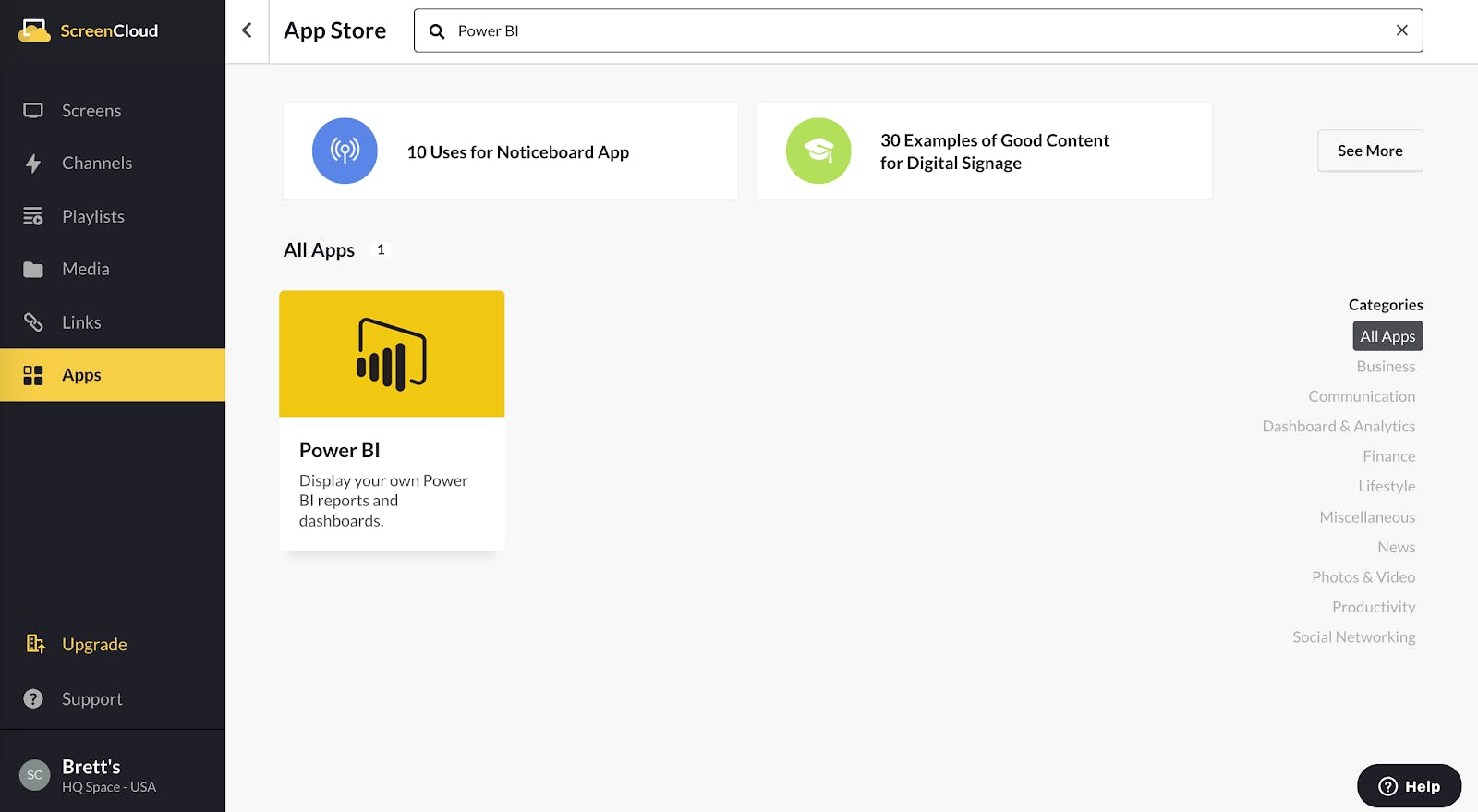The image size is (1478, 812).
Task: Select the All Apps category
Action: tap(1387, 336)
